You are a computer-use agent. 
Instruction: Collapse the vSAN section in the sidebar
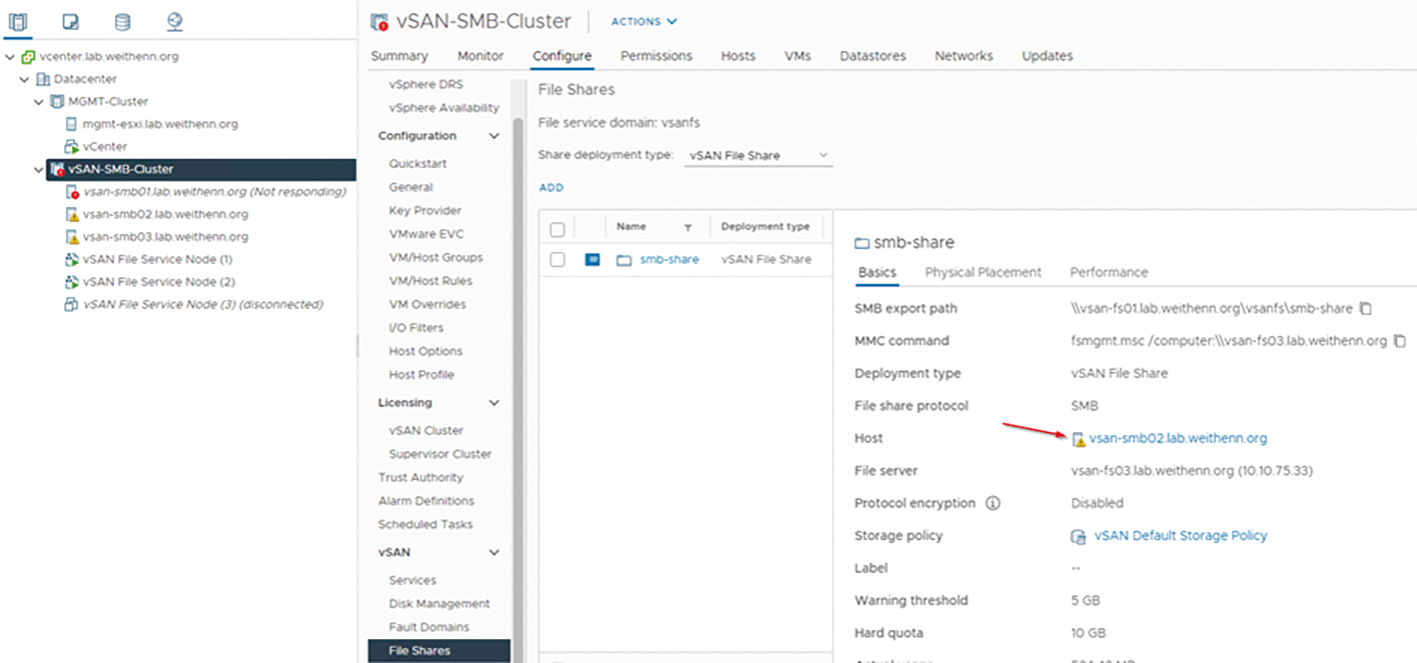click(x=493, y=552)
